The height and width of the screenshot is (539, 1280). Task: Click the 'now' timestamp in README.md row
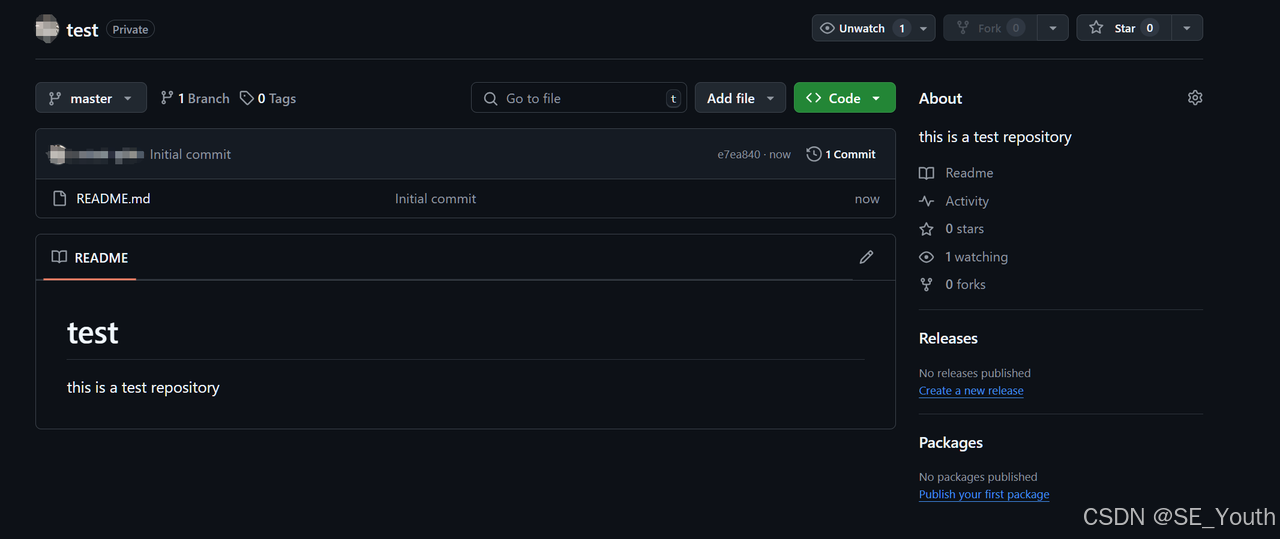pyautogui.click(x=867, y=198)
